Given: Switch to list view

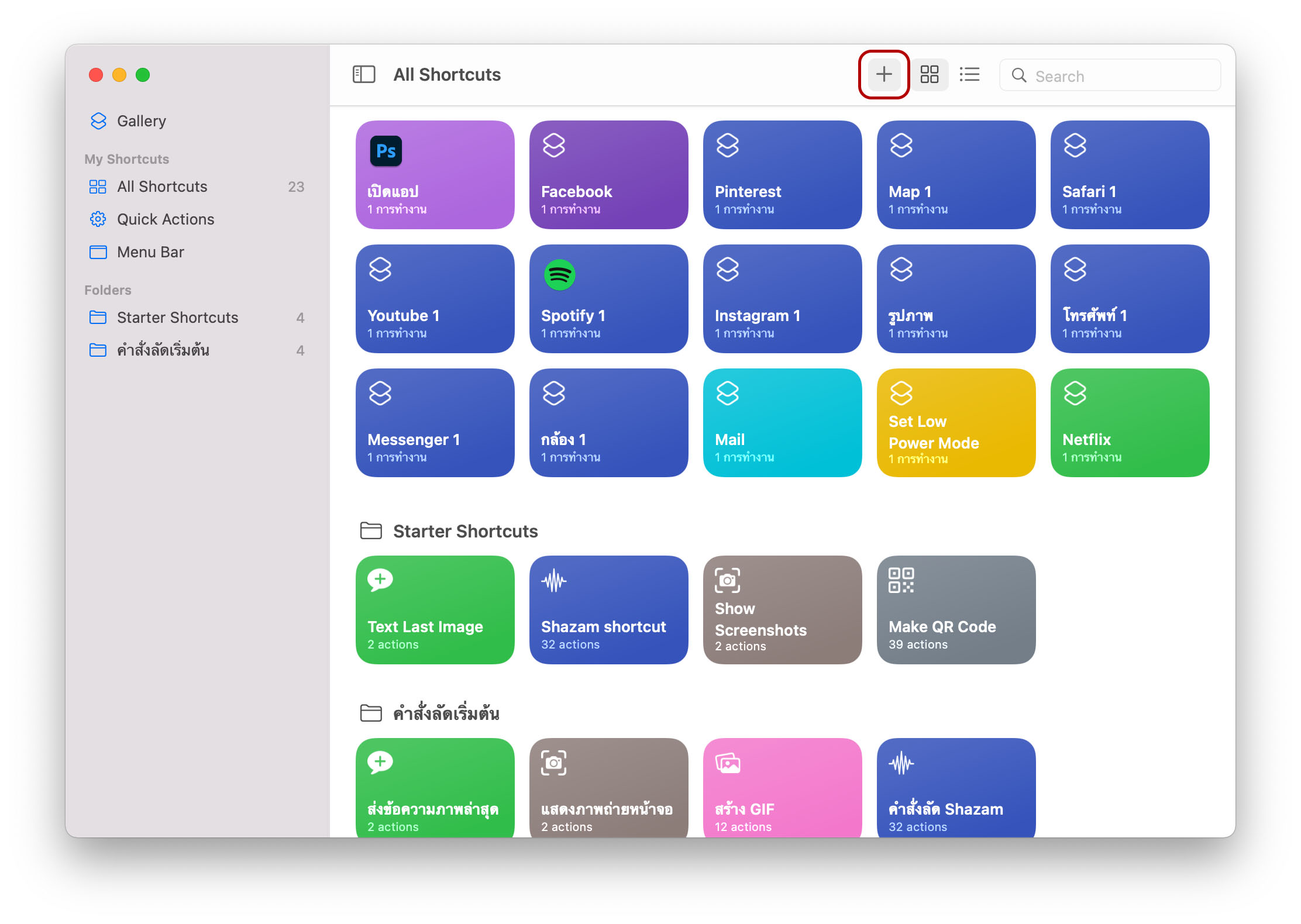Looking at the screenshot, I should pos(969,75).
